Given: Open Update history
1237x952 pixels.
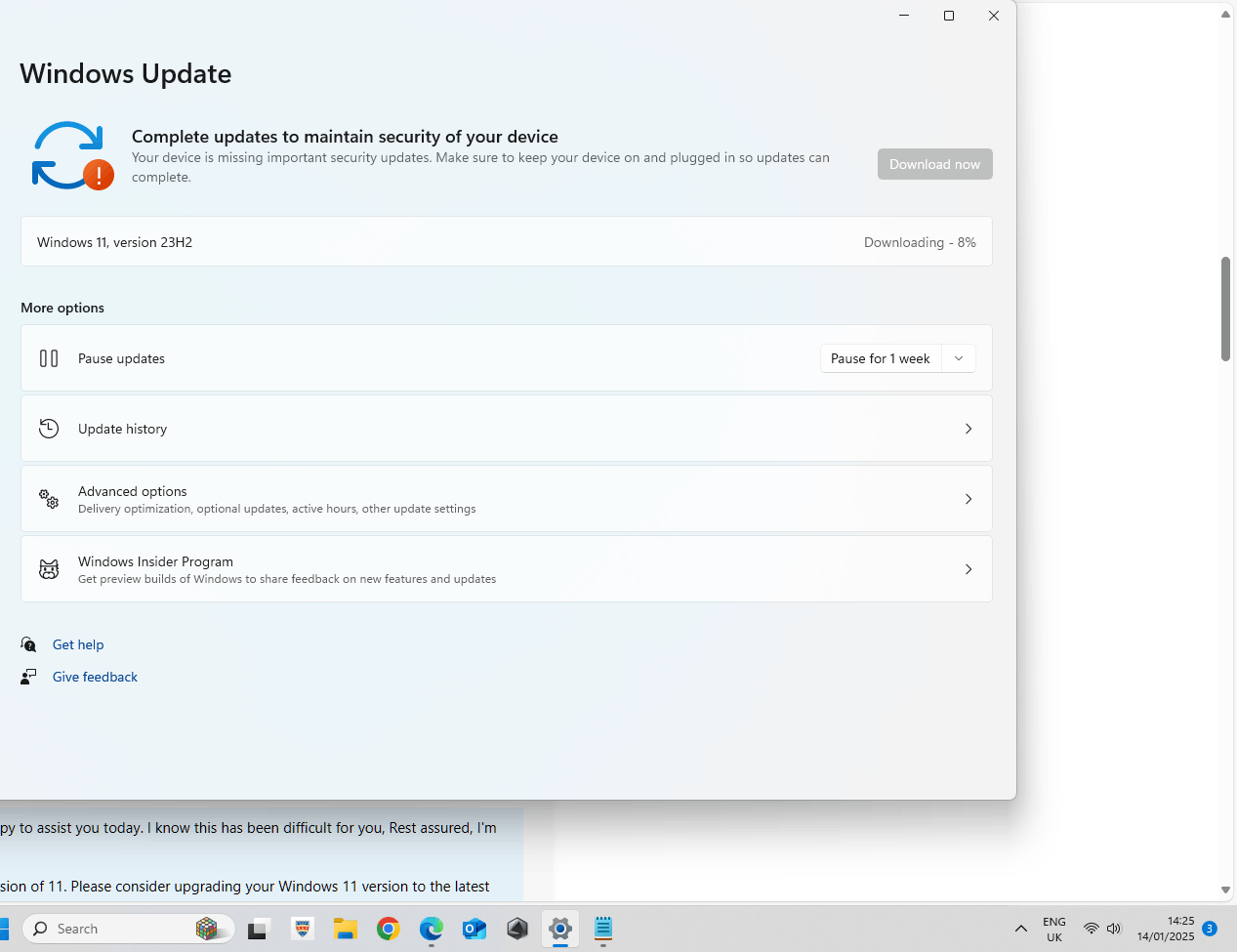Looking at the screenshot, I should tap(507, 429).
